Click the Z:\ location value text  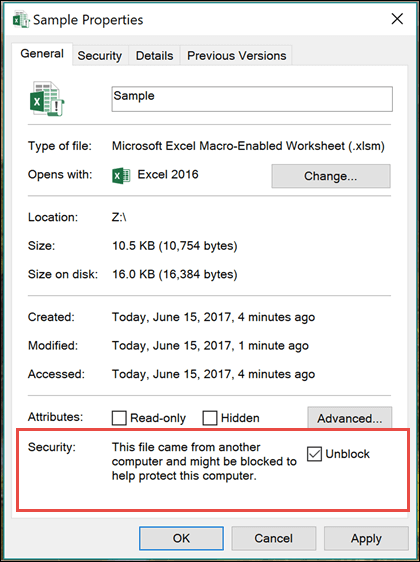[x=119, y=217]
